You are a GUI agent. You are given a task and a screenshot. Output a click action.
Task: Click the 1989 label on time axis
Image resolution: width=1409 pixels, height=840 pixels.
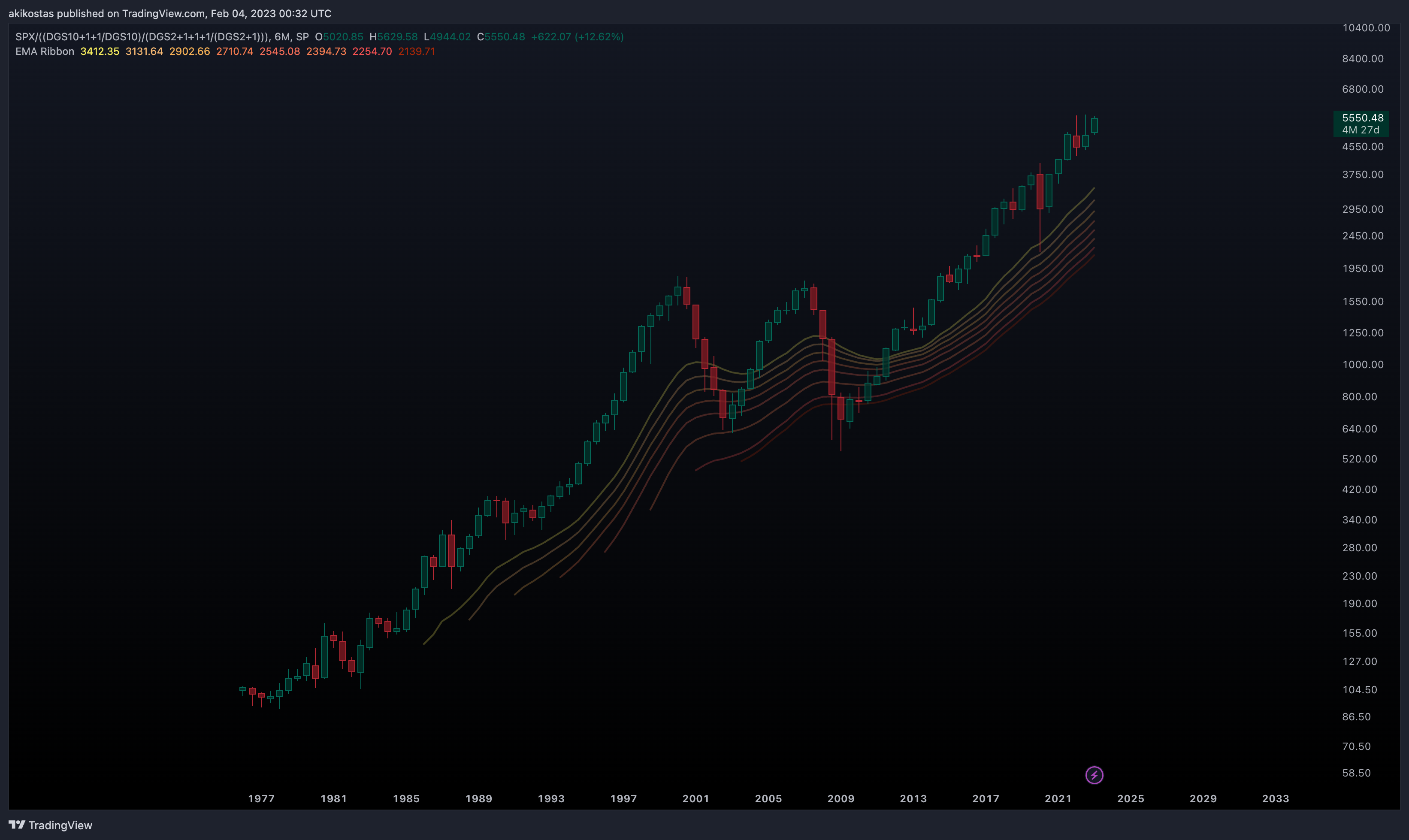(478, 799)
